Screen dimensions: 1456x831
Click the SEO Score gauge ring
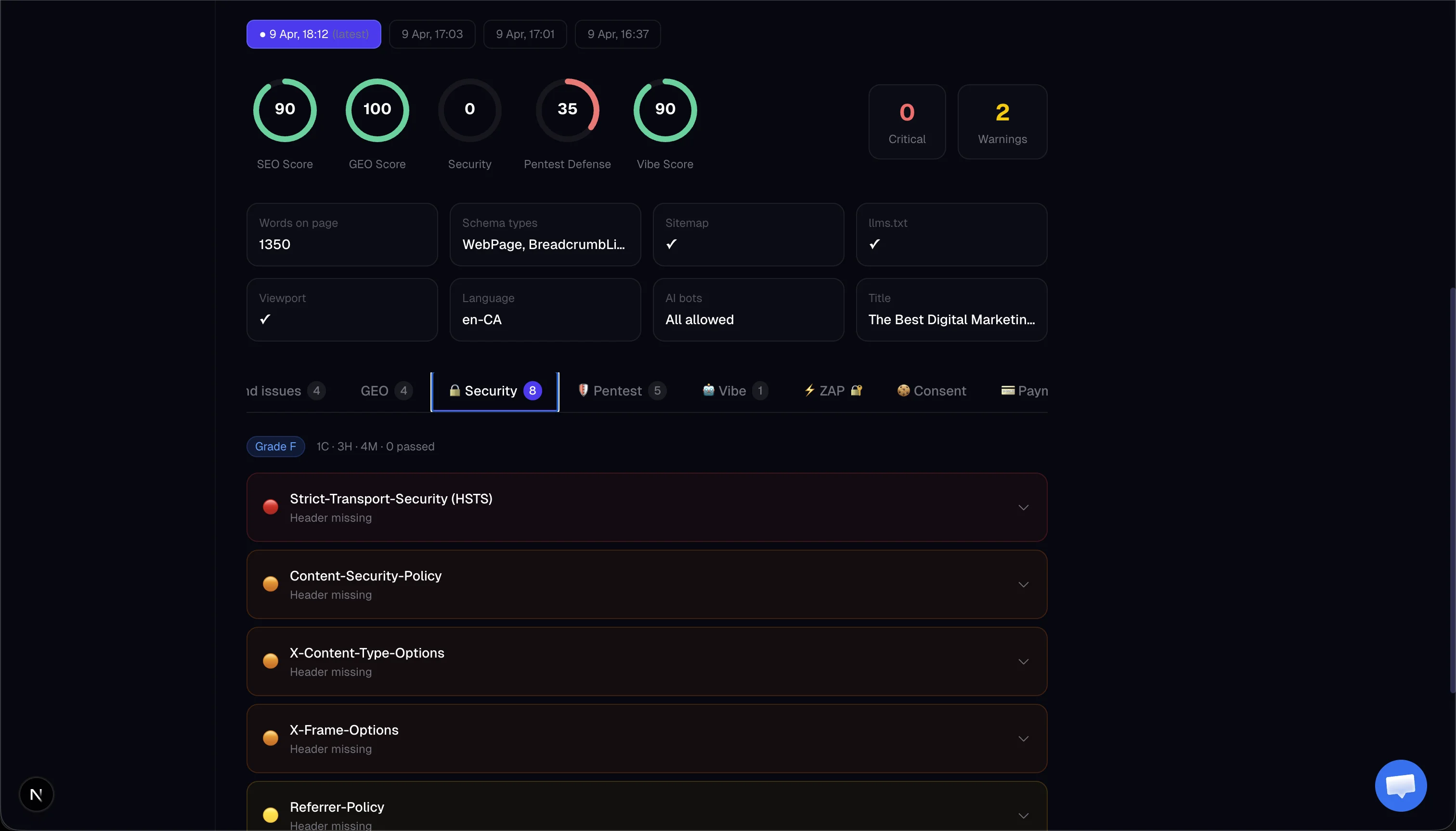pyautogui.click(x=285, y=109)
